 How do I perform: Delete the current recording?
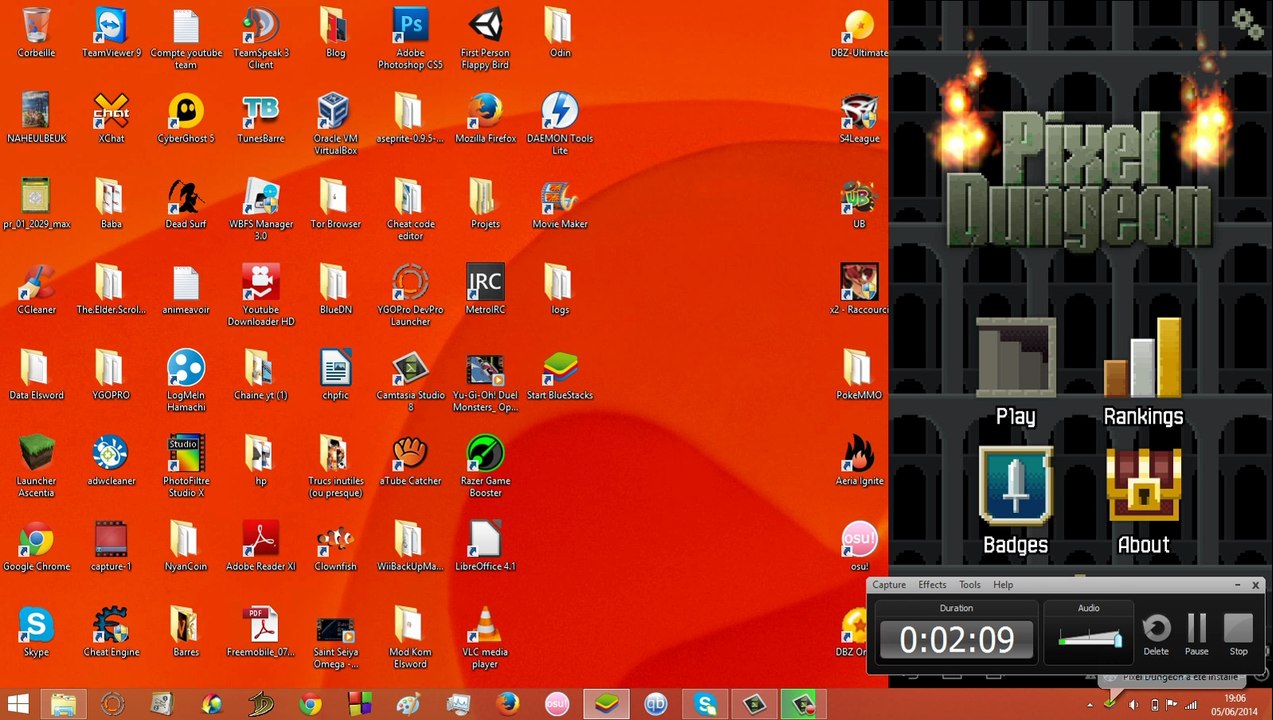pos(1156,635)
